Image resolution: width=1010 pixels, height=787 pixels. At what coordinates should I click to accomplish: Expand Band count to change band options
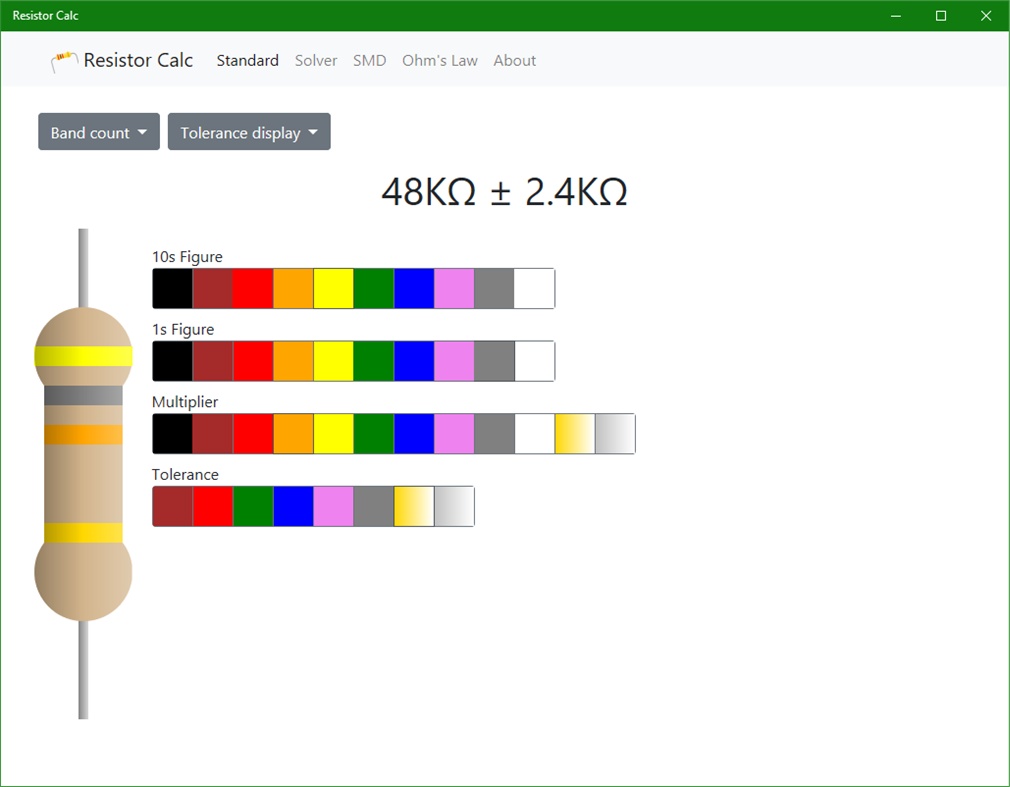click(x=98, y=131)
